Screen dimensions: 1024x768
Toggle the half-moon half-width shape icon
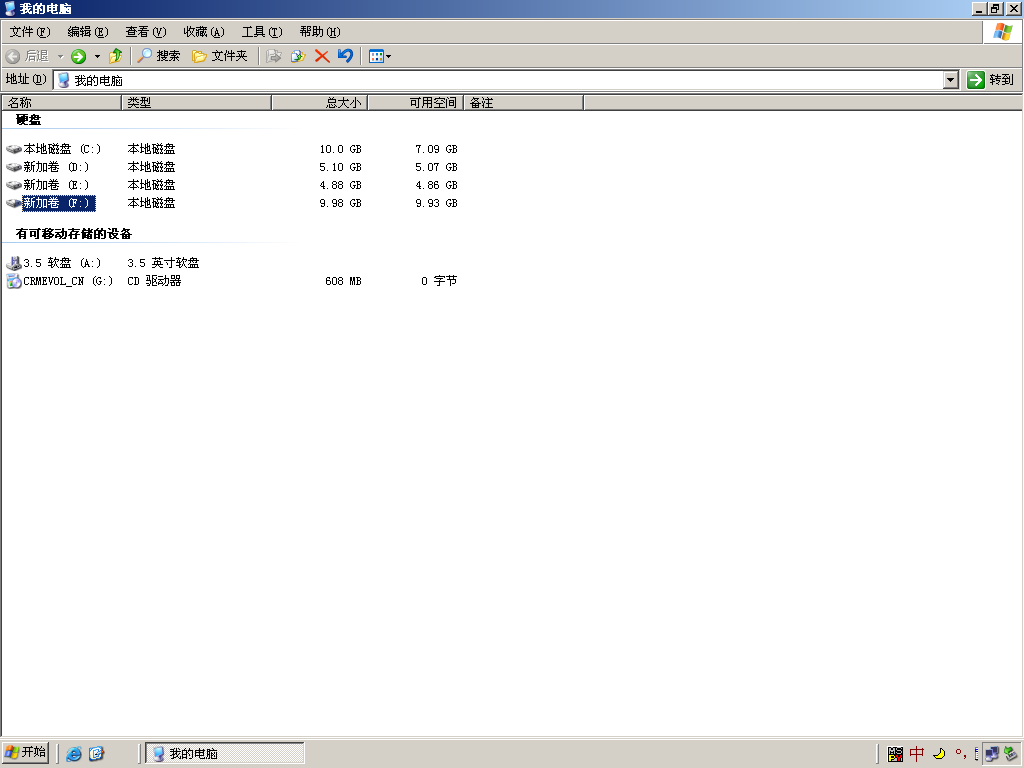pyautogui.click(x=939, y=754)
